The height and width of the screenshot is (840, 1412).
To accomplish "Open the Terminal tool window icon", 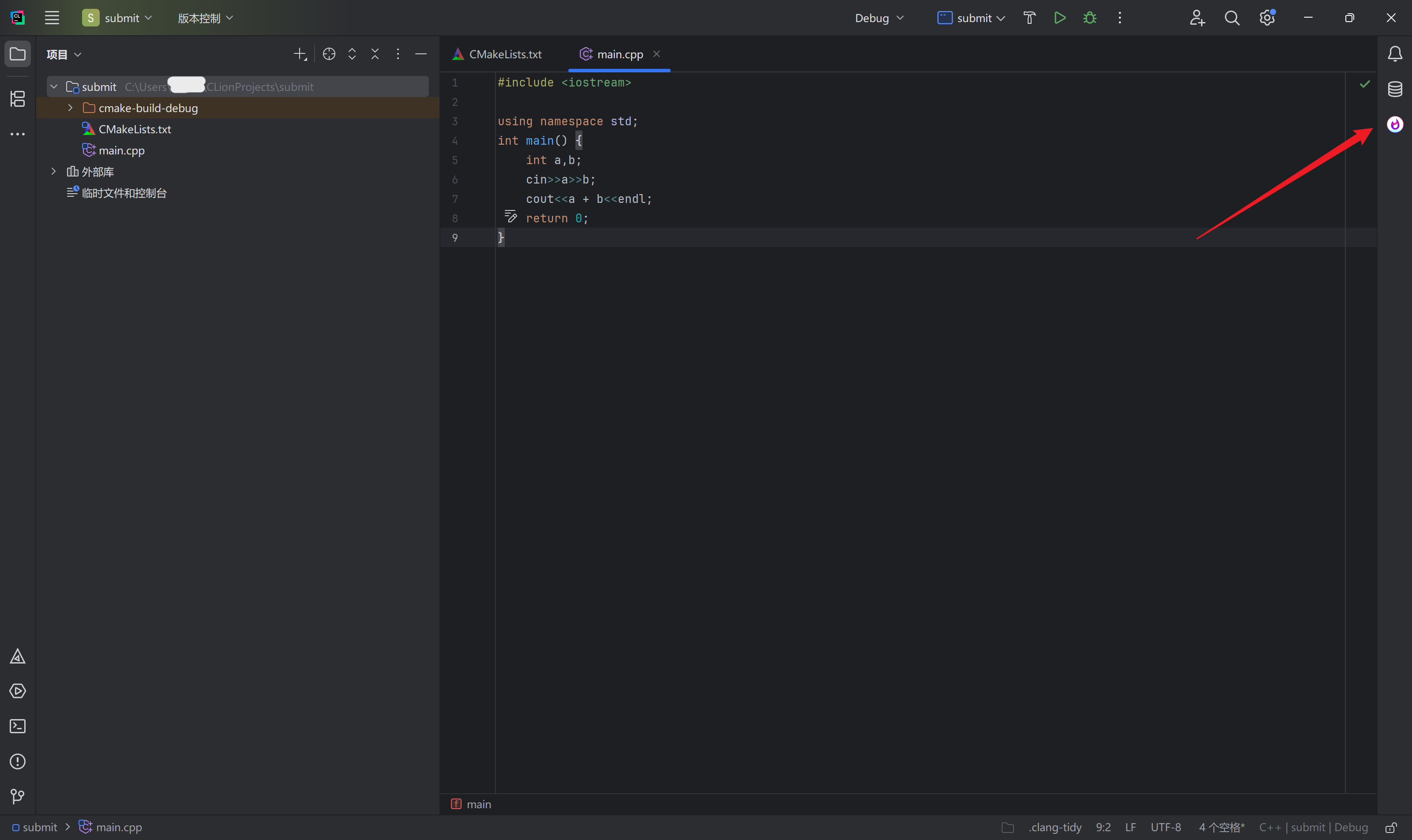I will click(x=18, y=726).
